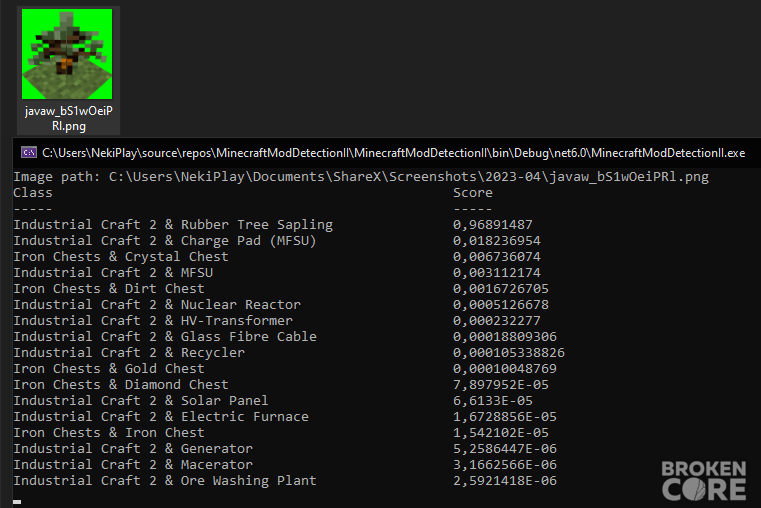Viewport: 761px width, 508px height.
Task: Click the score 6,6133E-05
Action: point(493,401)
